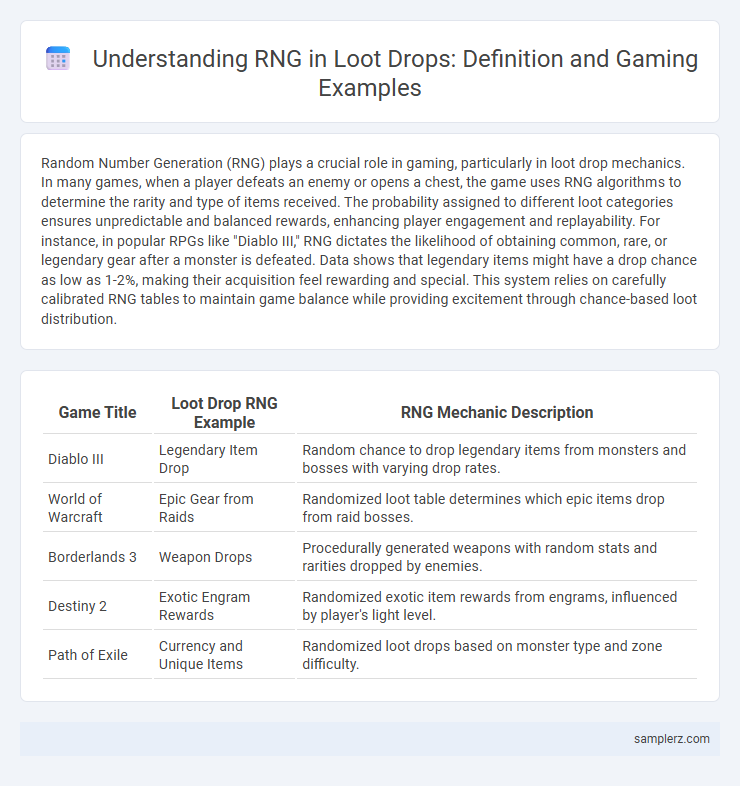
Task: Click the 'RNG Mechanic Description' column header
Action: (497, 413)
